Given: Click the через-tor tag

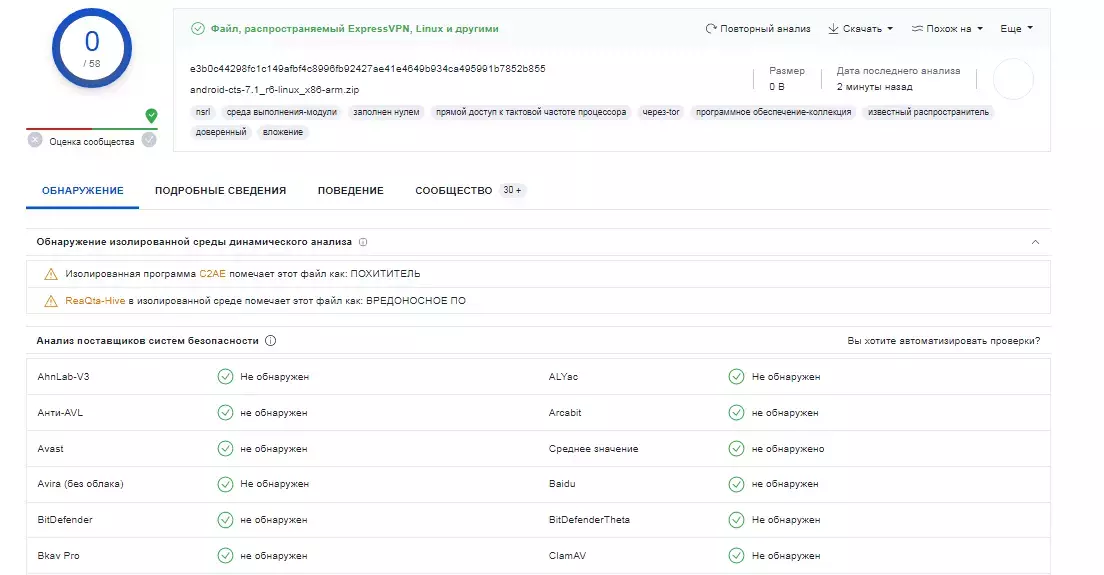Looking at the screenshot, I should click(661, 112).
